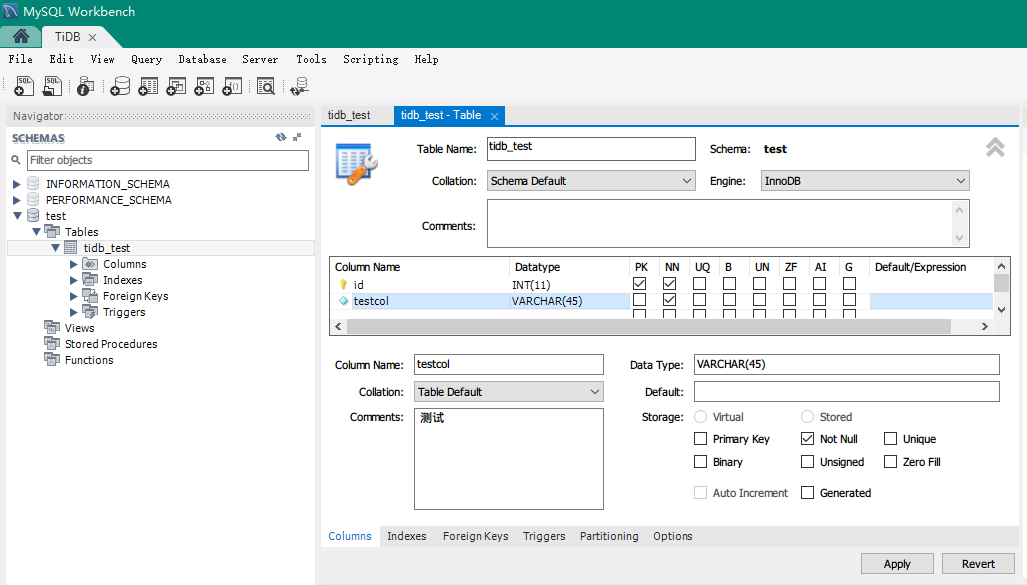Check the Binary option

coord(701,462)
